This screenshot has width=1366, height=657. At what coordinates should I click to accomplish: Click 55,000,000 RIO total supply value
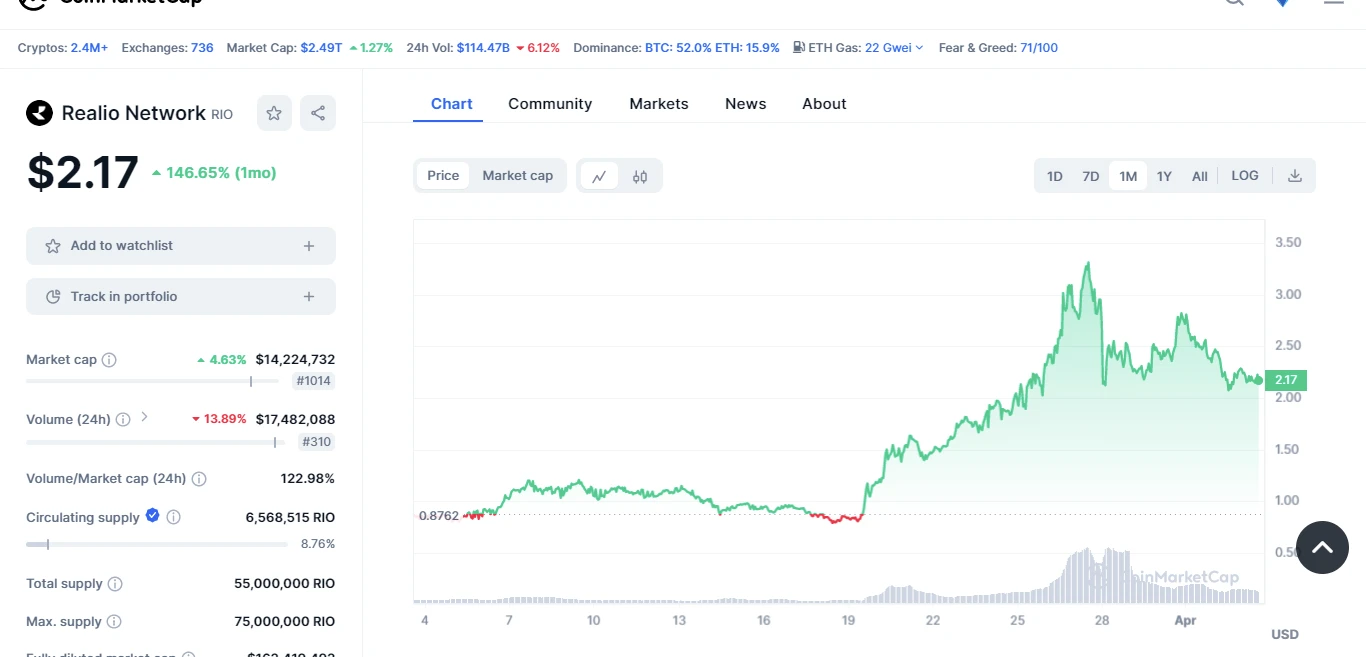pyautogui.click(x=285, y=584)
